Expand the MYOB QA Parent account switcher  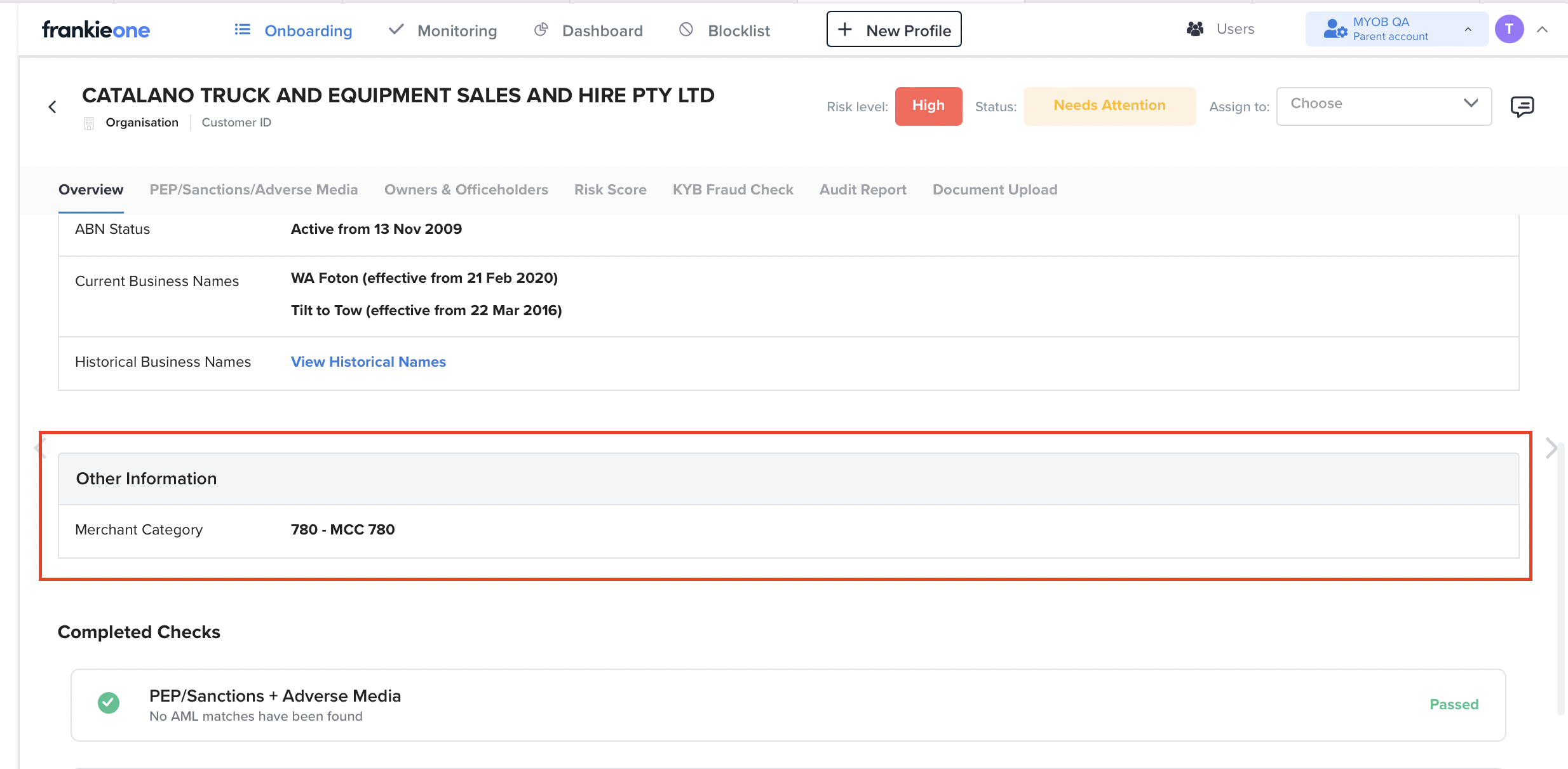(x=1396, y=29)
